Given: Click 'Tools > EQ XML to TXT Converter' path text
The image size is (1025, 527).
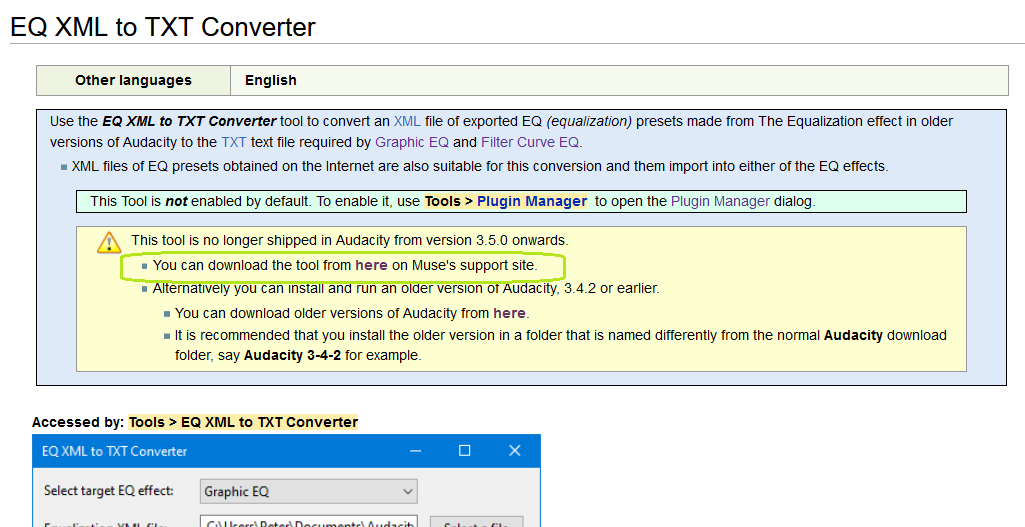Looking at the screenshot, I should [x=243, y=422].
